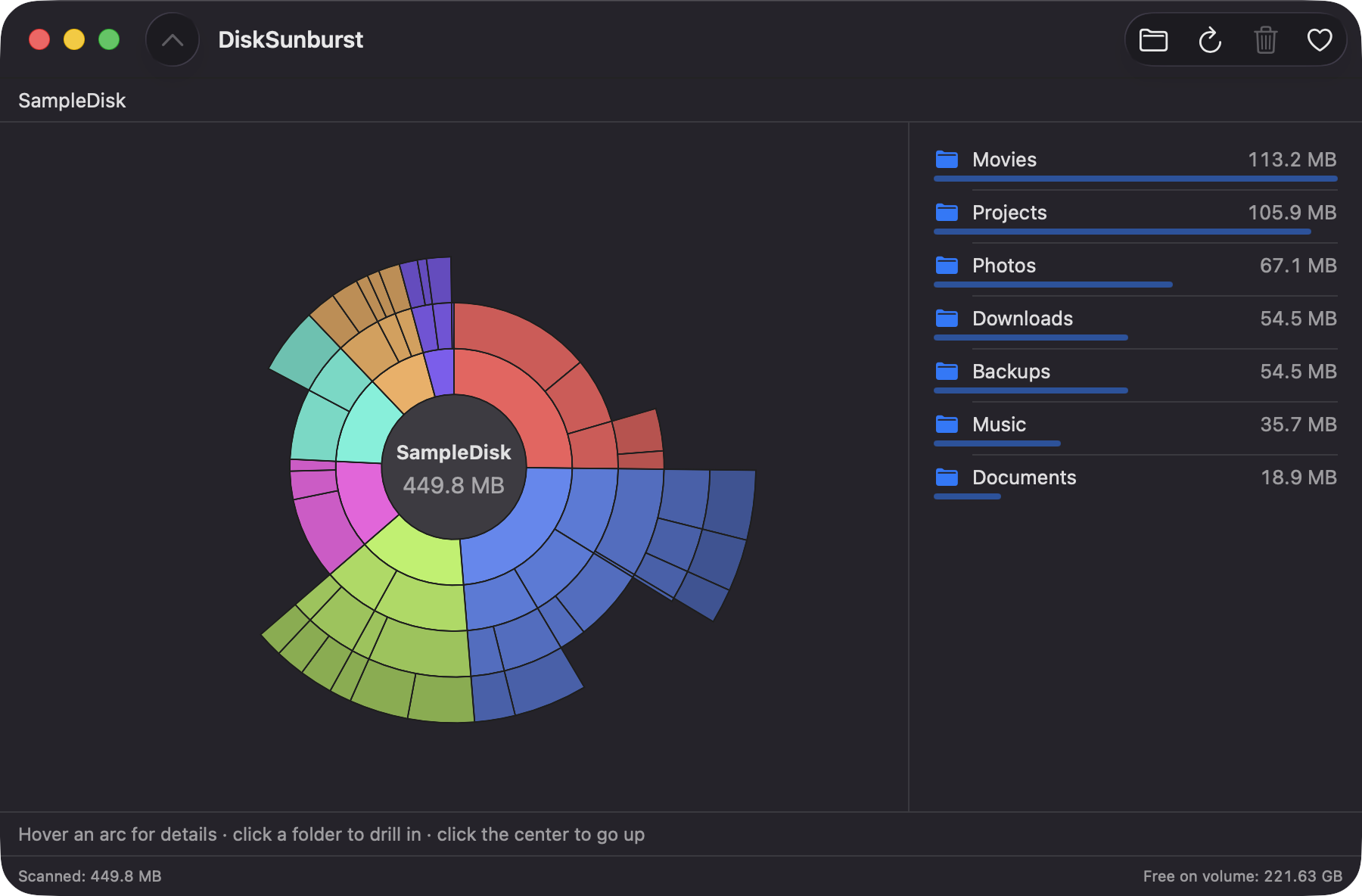The height and width of the screenshot is (896, 1362).
Task: Go up with the chevron button
Action: pos(173,40)
